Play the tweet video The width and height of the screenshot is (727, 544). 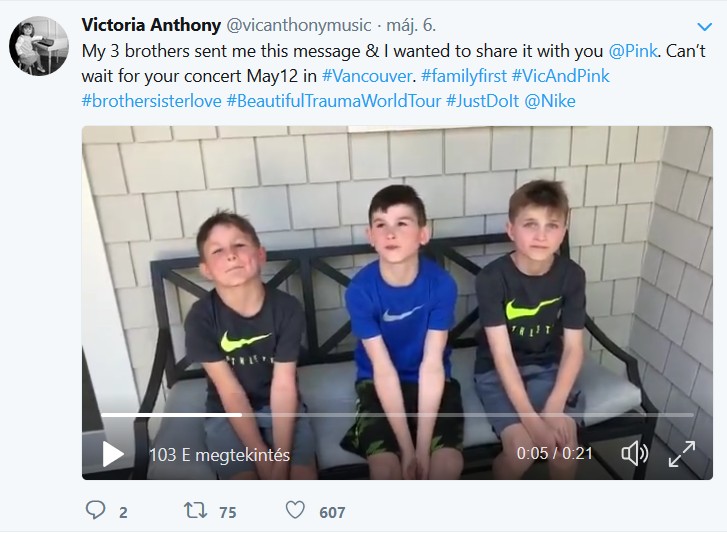click(x=113, y=454)
